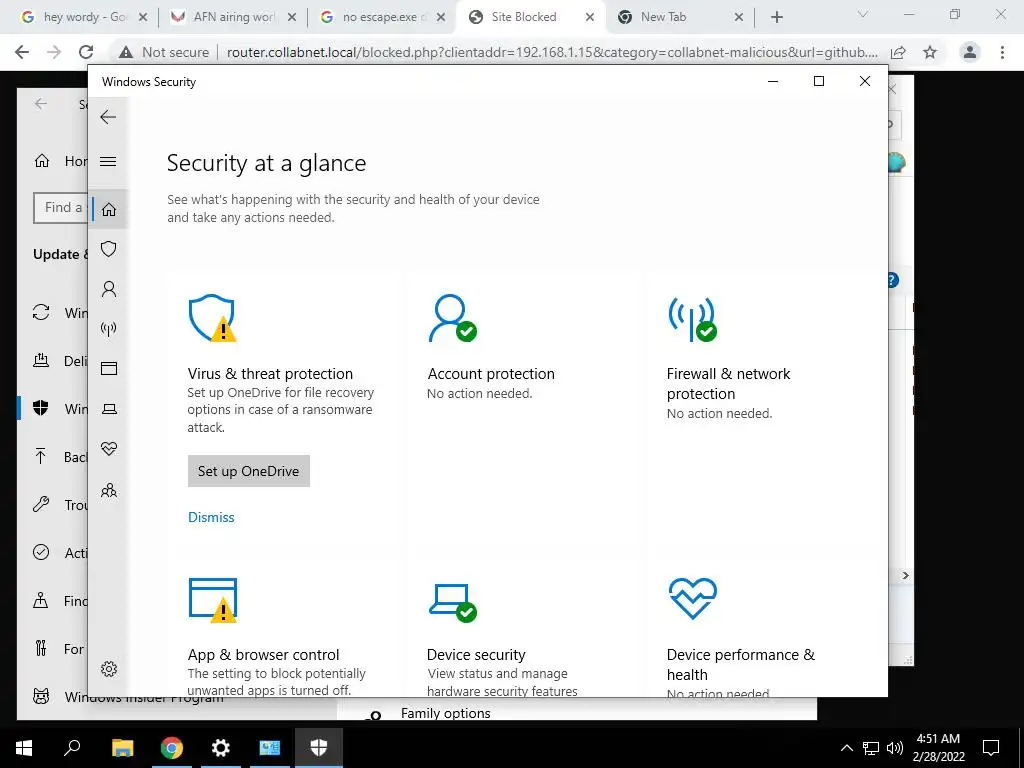This screenshot has height=768, width=1024.
Task: Click the Chrome address bar URL
Action: click(x=552, y=52)
